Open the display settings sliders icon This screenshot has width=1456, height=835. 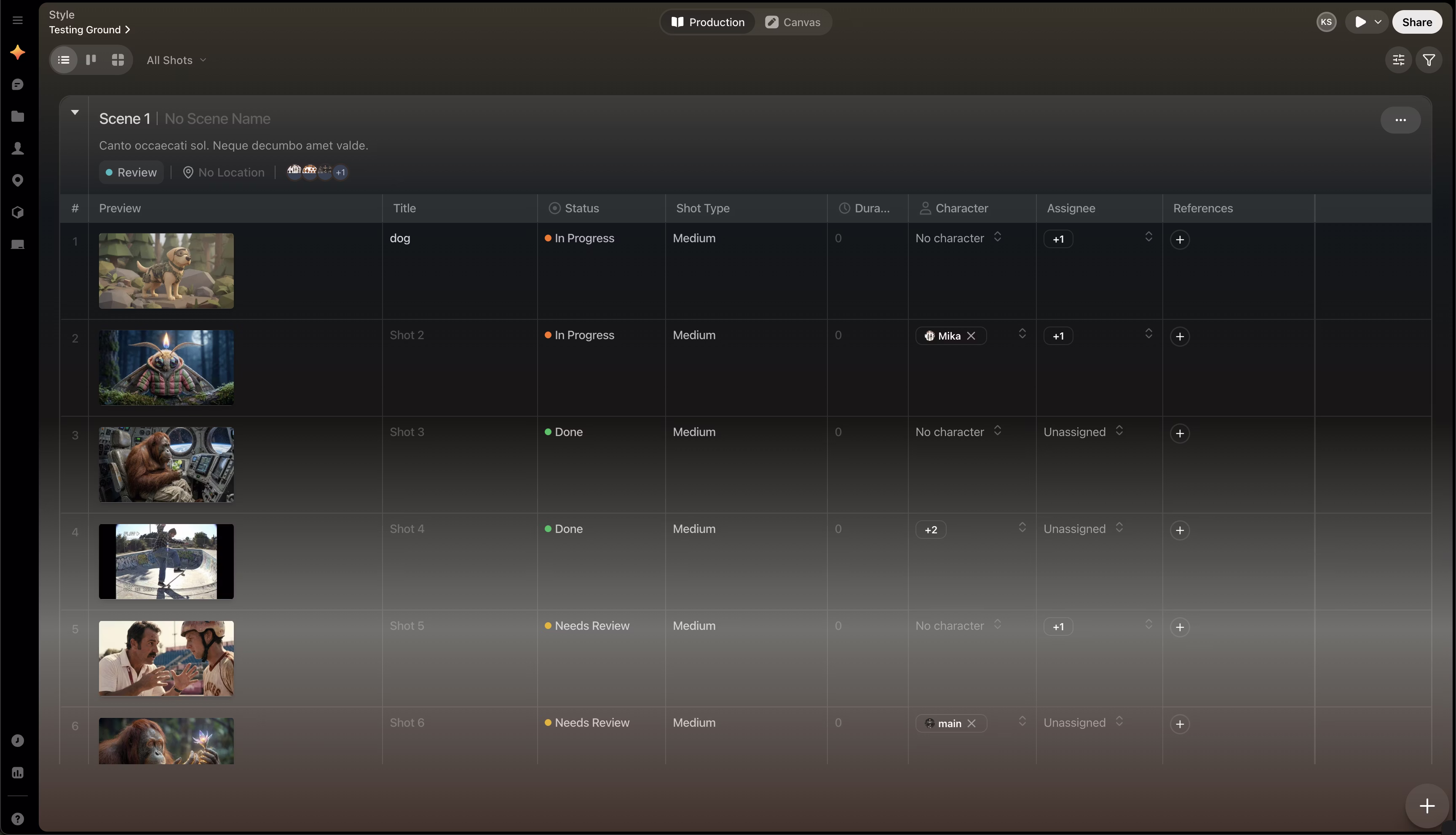[1399, 60]
